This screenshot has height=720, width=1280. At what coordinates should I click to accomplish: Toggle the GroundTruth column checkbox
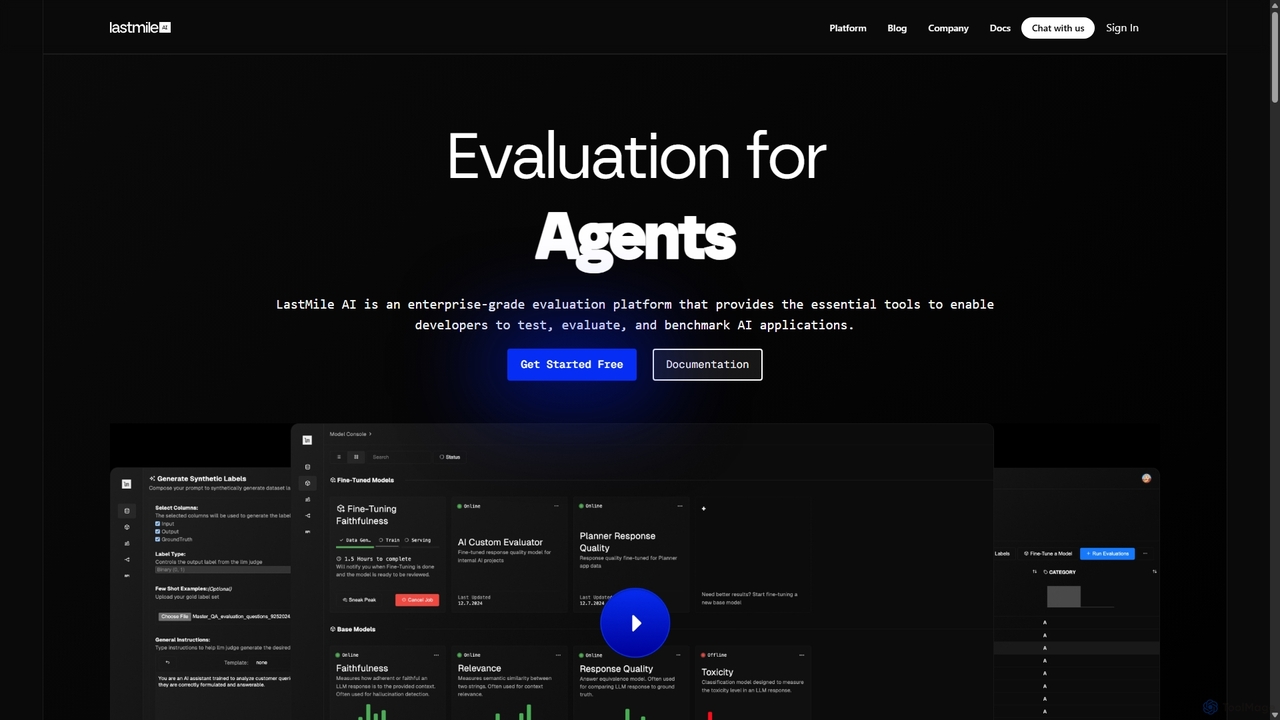[x=158, y=539]
